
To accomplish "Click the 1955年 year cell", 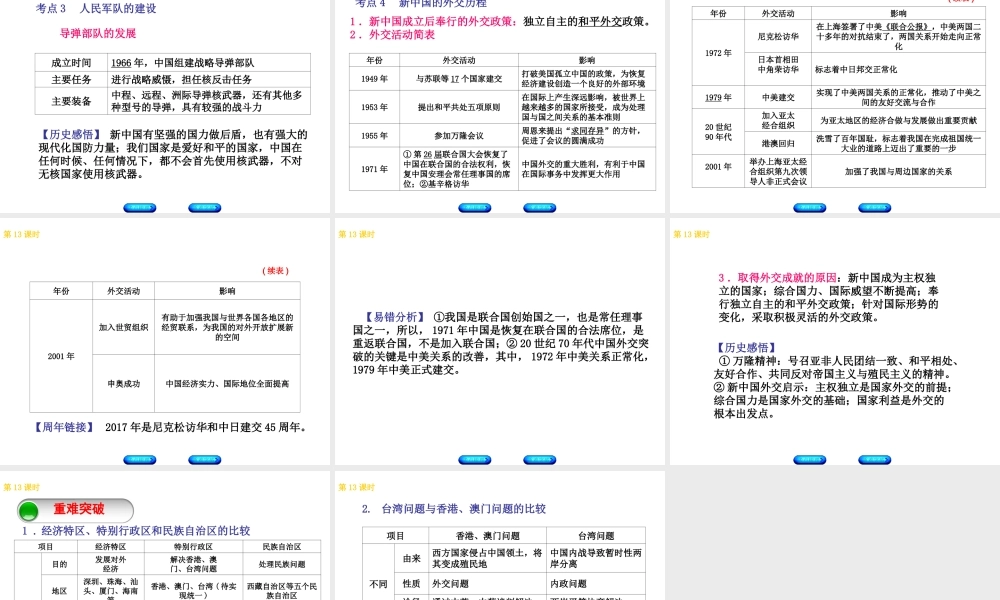I will pyautogui.click(x=374, y=135).
